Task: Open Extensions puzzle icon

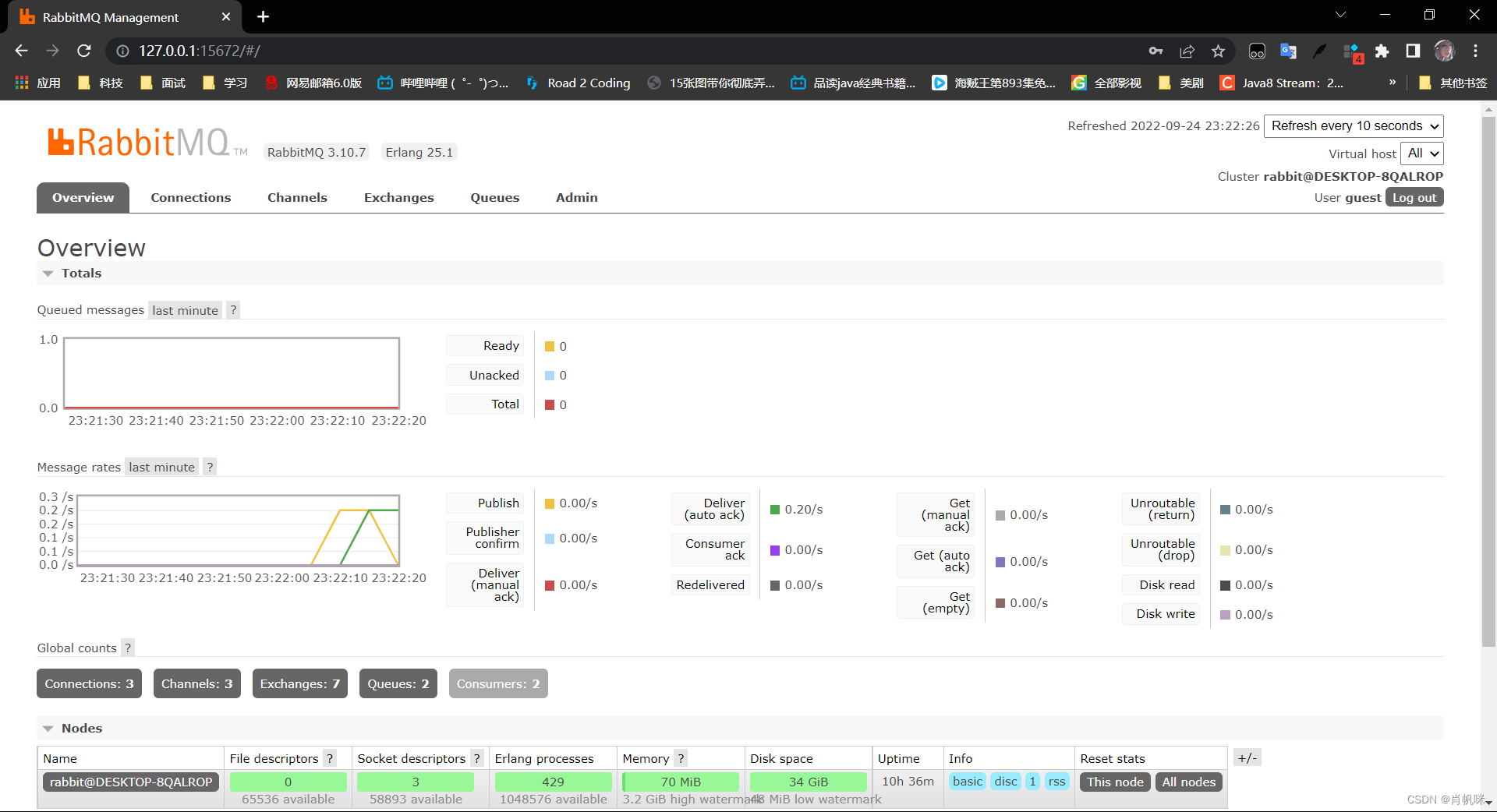Action: coord(1382,51)
